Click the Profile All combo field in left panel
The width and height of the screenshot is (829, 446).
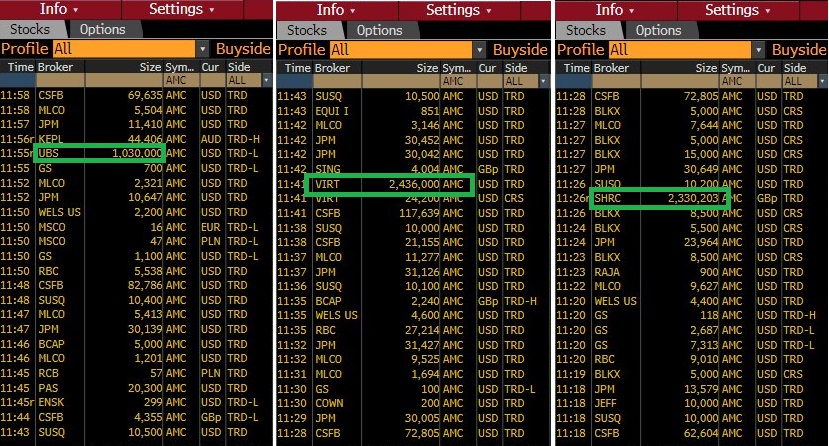tap(125, 49)
